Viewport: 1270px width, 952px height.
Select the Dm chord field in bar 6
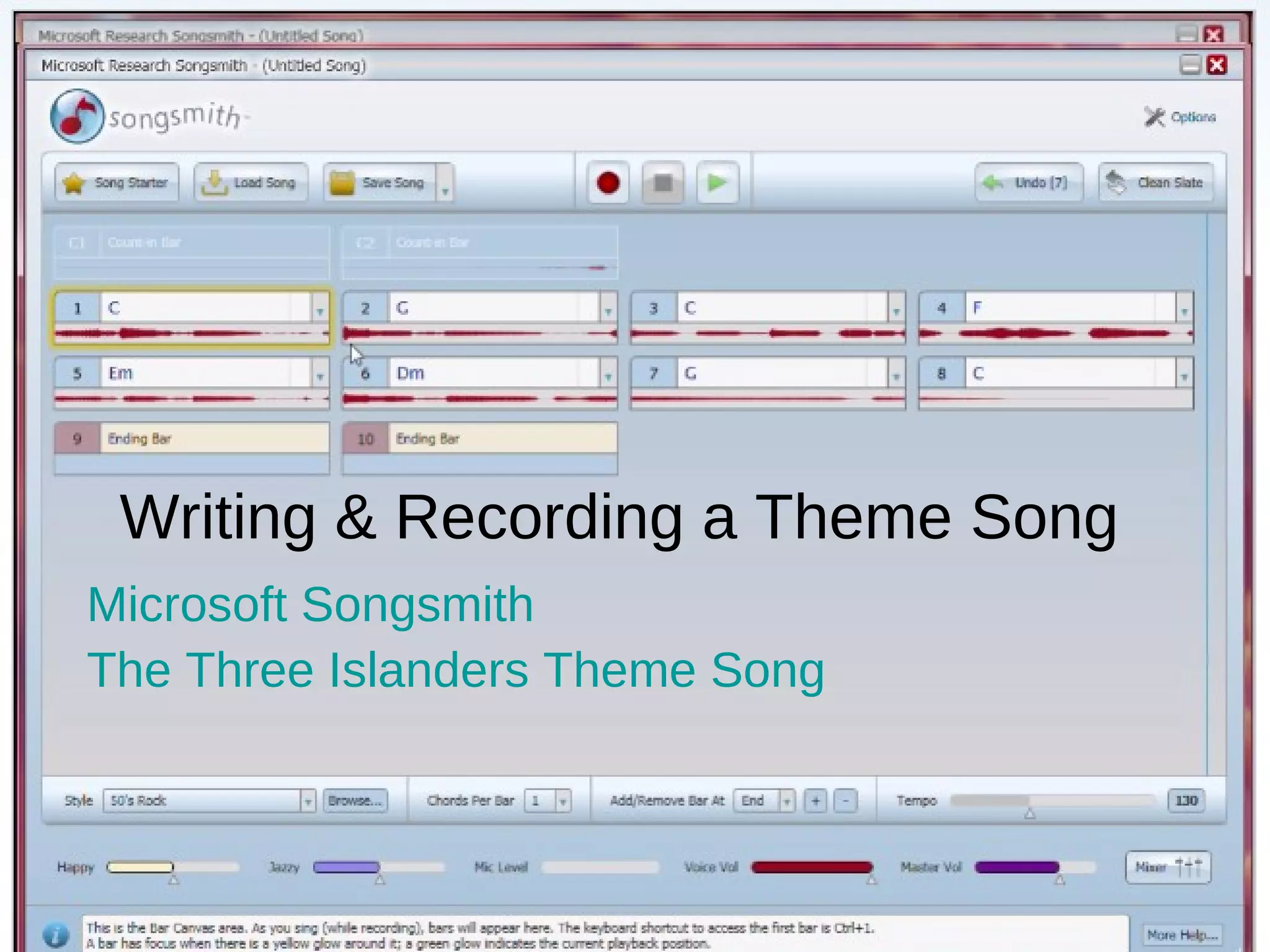(494, 374)
